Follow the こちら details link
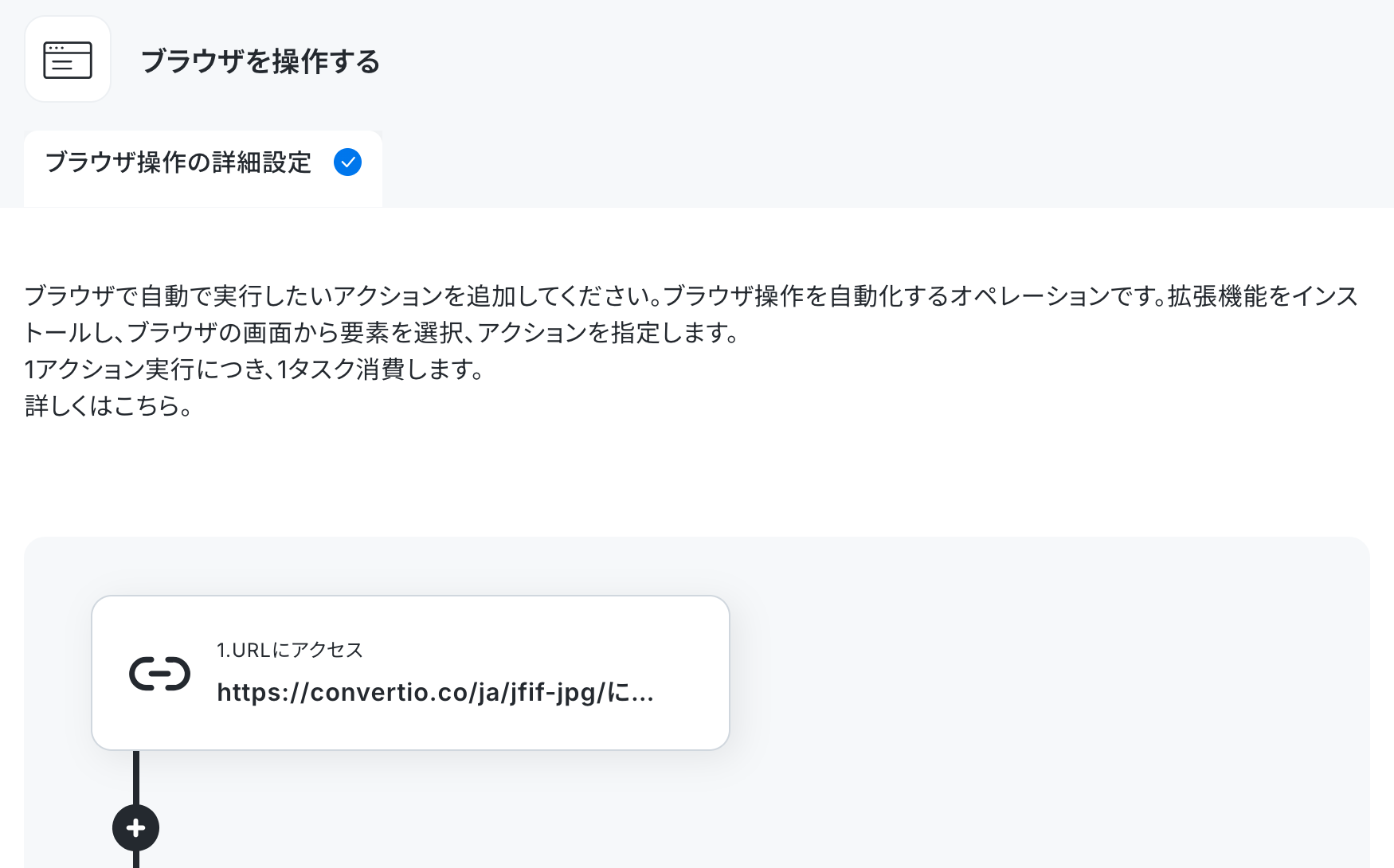1394x868 pixels. (x=146, y=406)
